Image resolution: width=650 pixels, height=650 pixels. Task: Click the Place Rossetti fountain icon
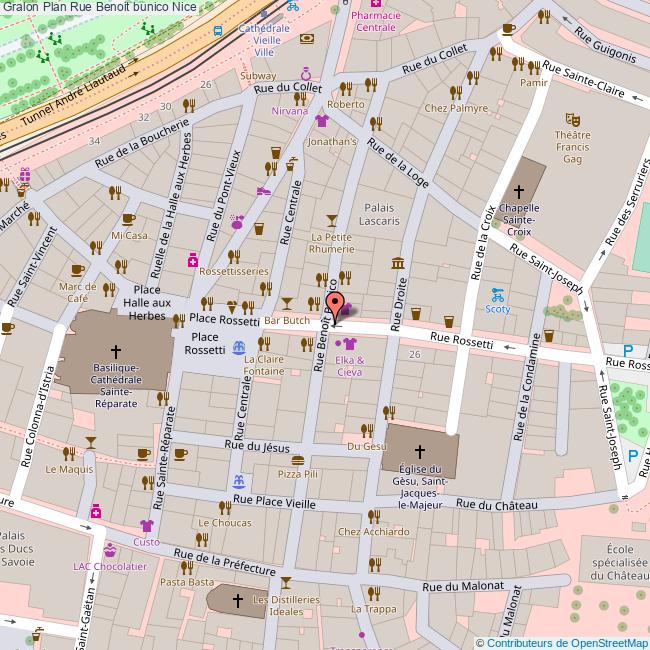click(238, 347)
